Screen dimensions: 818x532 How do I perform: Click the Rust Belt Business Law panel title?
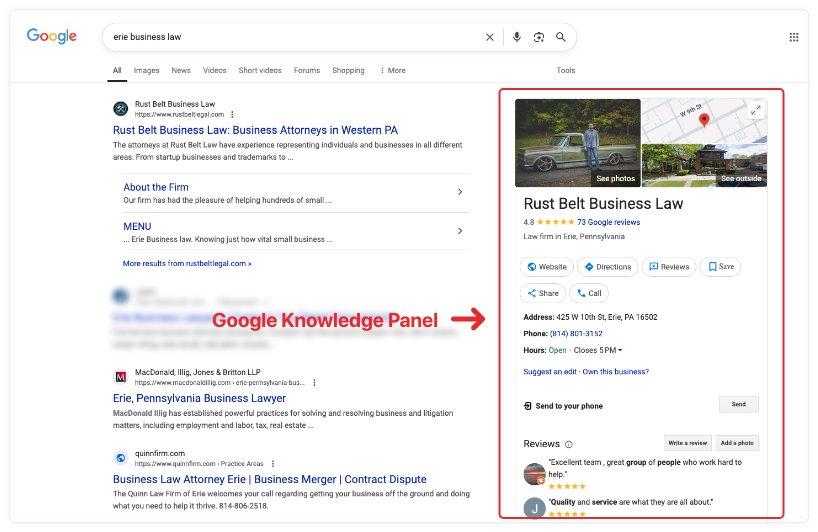pos(603,204)
